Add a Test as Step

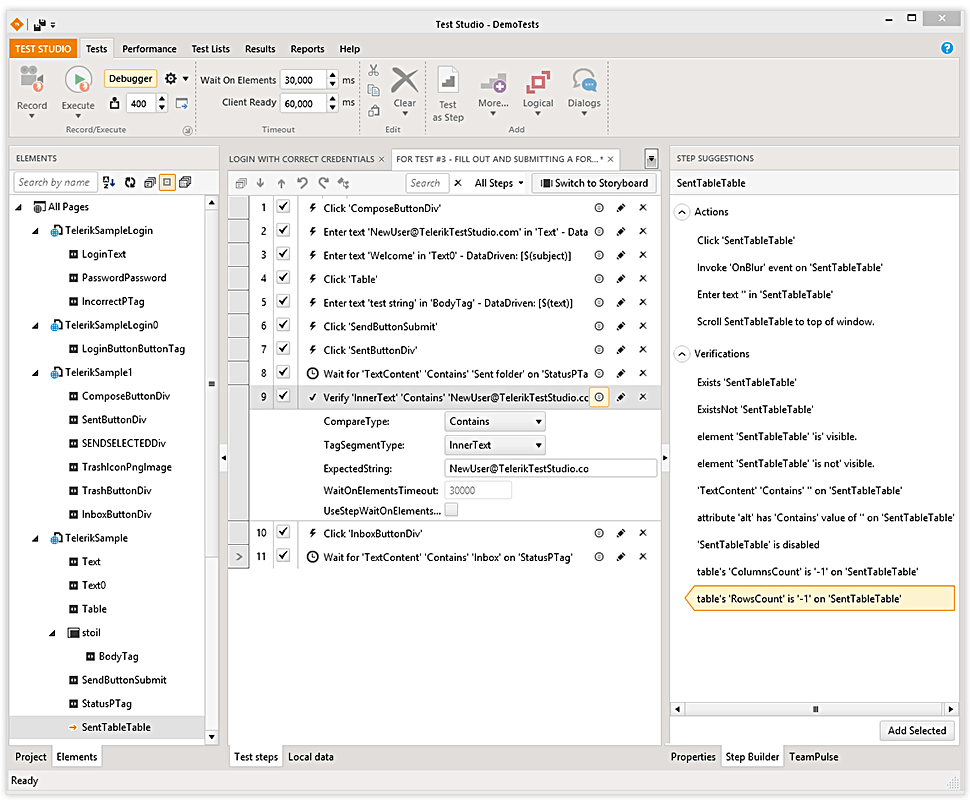[448, 81]
